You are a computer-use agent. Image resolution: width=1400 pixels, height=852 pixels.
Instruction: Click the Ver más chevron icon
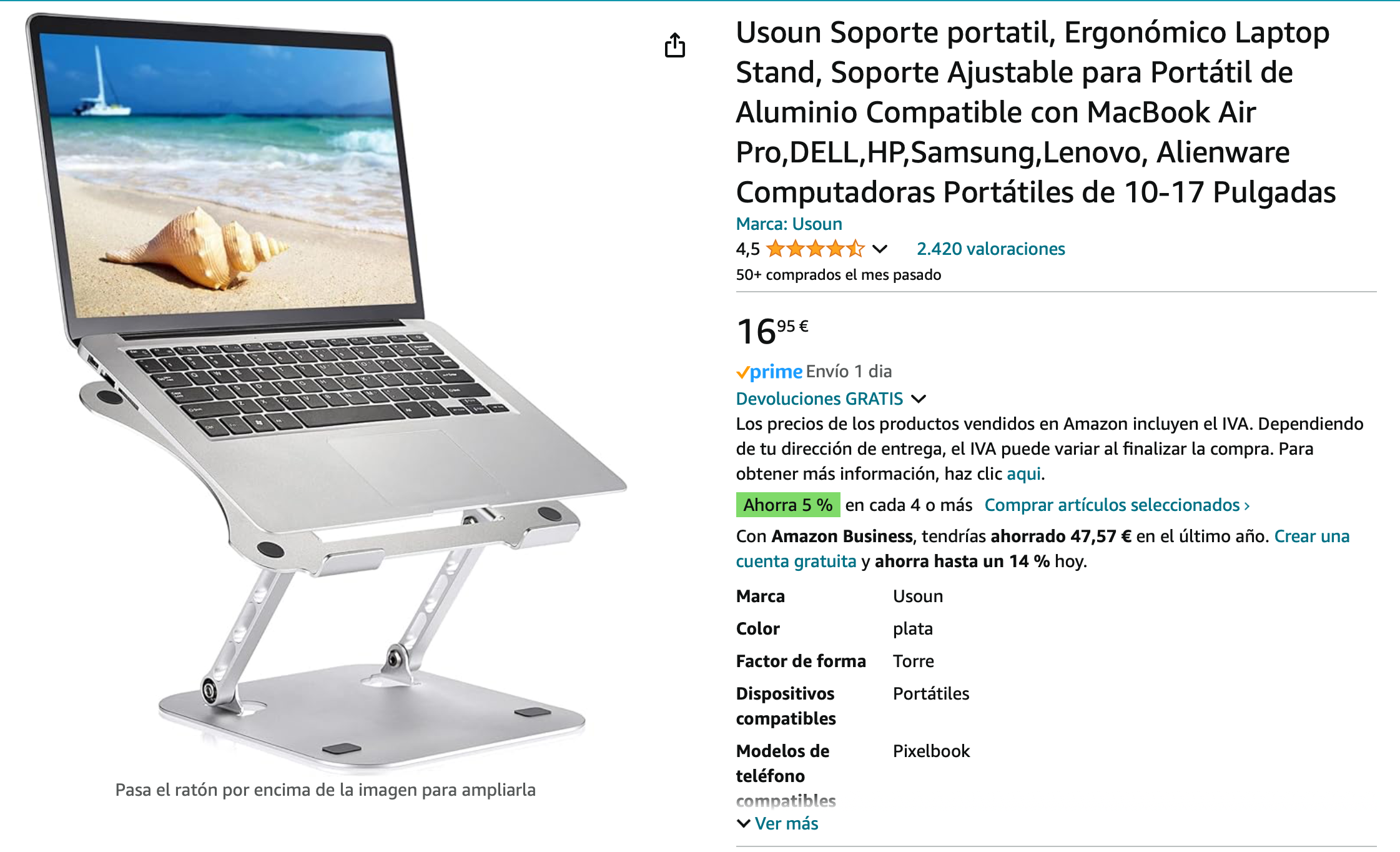tap(743, 823)
